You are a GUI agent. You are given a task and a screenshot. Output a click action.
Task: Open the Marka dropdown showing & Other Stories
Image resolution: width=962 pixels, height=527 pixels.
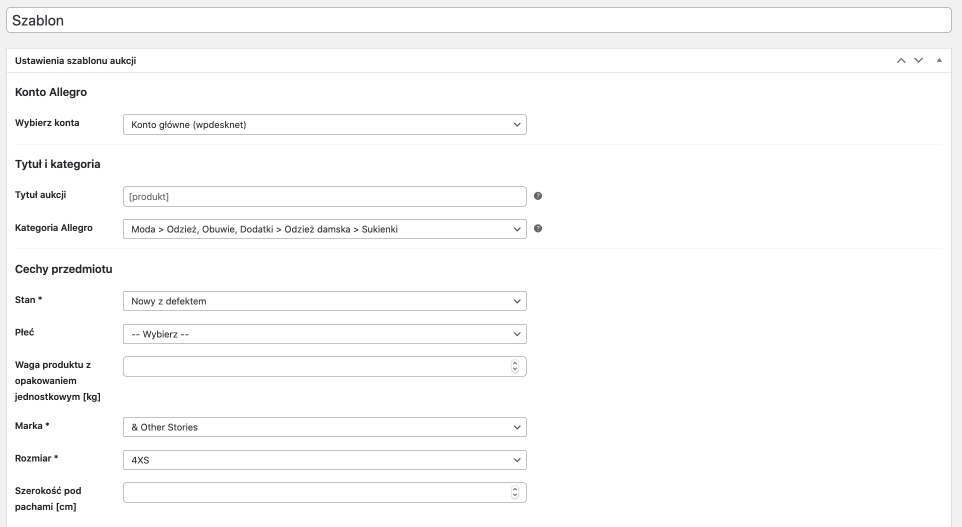(325, 427)
